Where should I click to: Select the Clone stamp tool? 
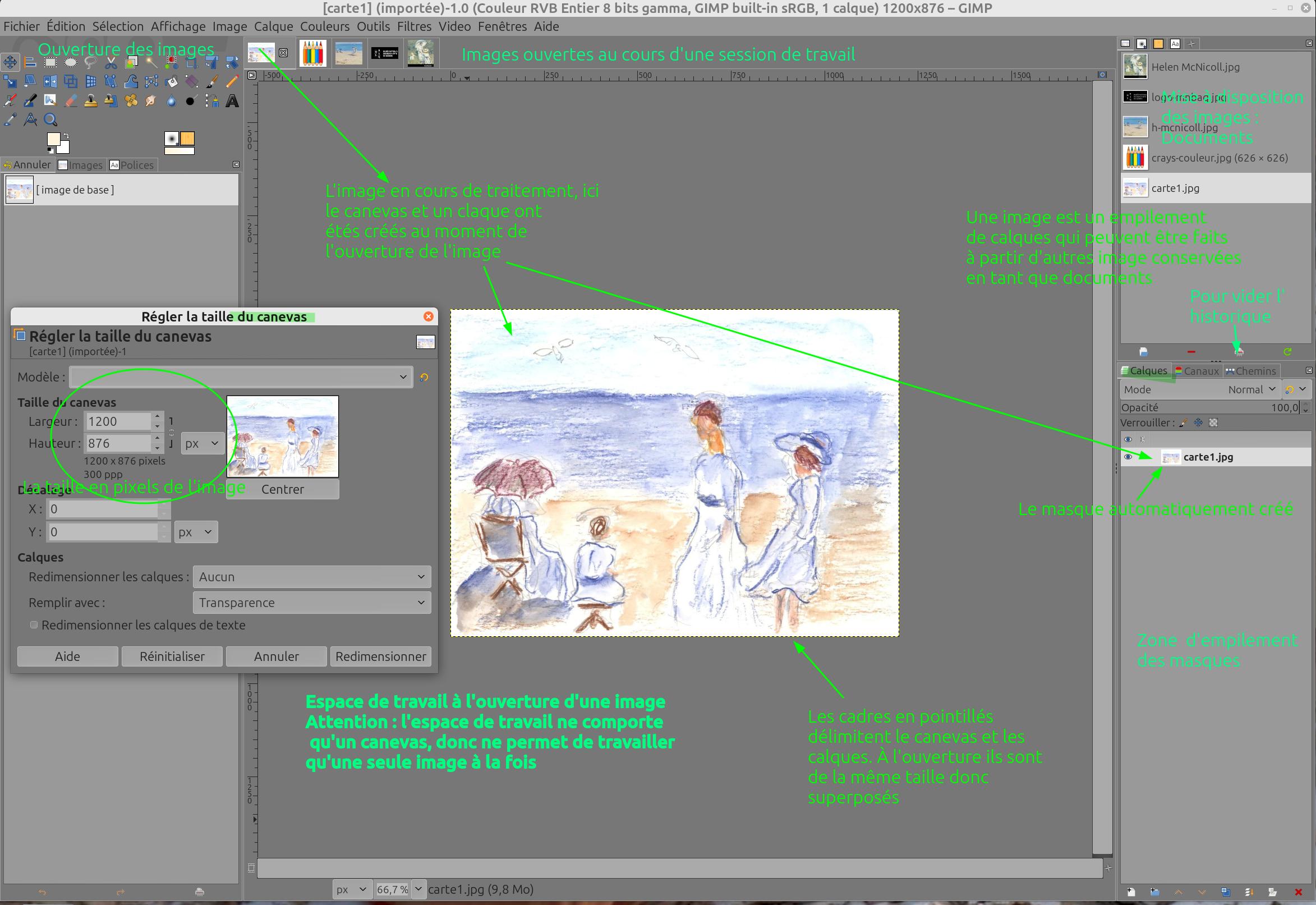pyautogui.click(x=91, y=101)
